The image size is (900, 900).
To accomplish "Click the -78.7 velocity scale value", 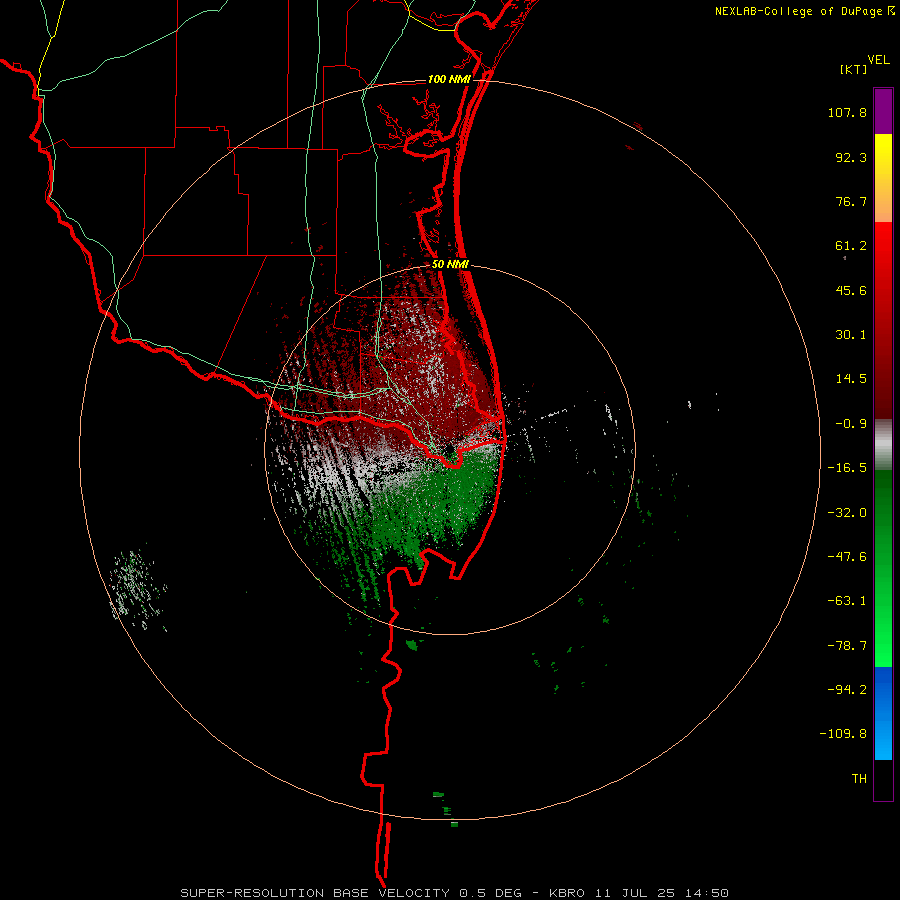I will 847,646.
